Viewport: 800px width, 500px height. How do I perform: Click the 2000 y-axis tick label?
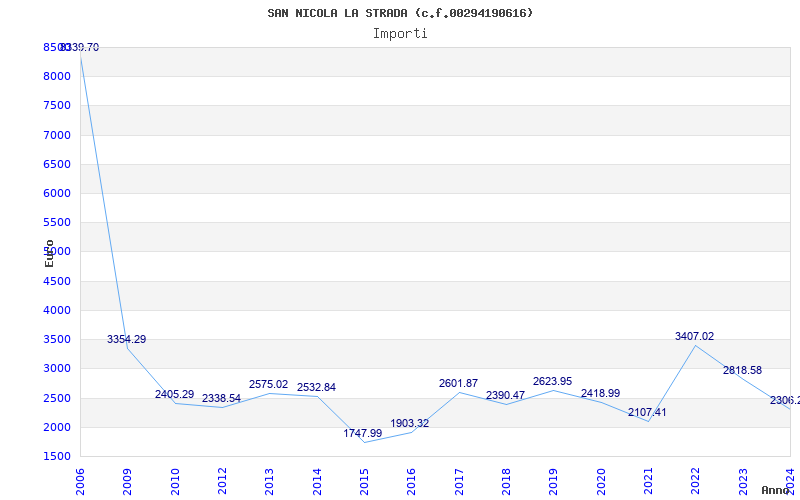57,427
